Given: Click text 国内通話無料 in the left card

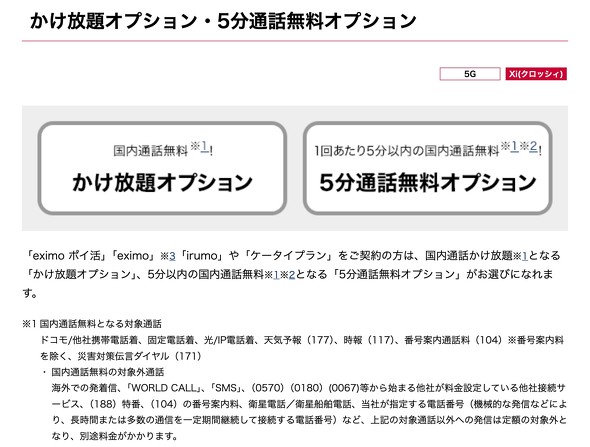Looking at the screenshot, I should (151, 151).
